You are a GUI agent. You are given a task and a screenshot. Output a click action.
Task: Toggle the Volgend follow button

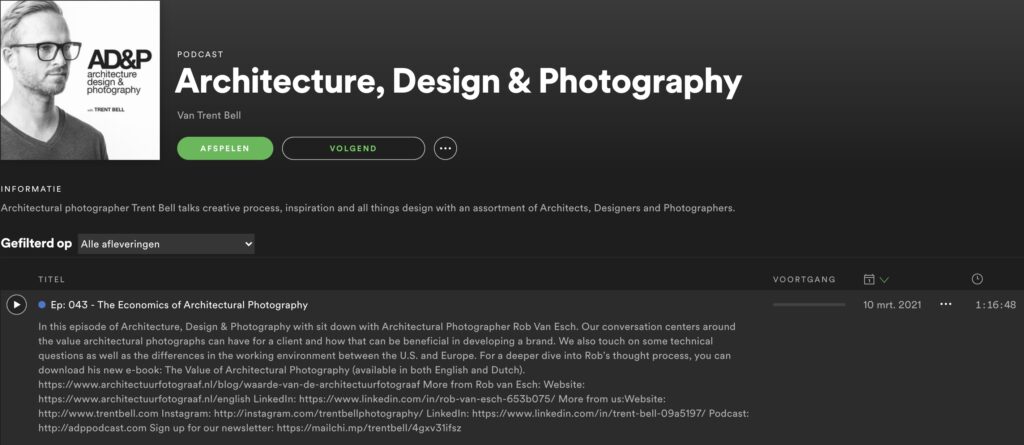pos(353,148)
